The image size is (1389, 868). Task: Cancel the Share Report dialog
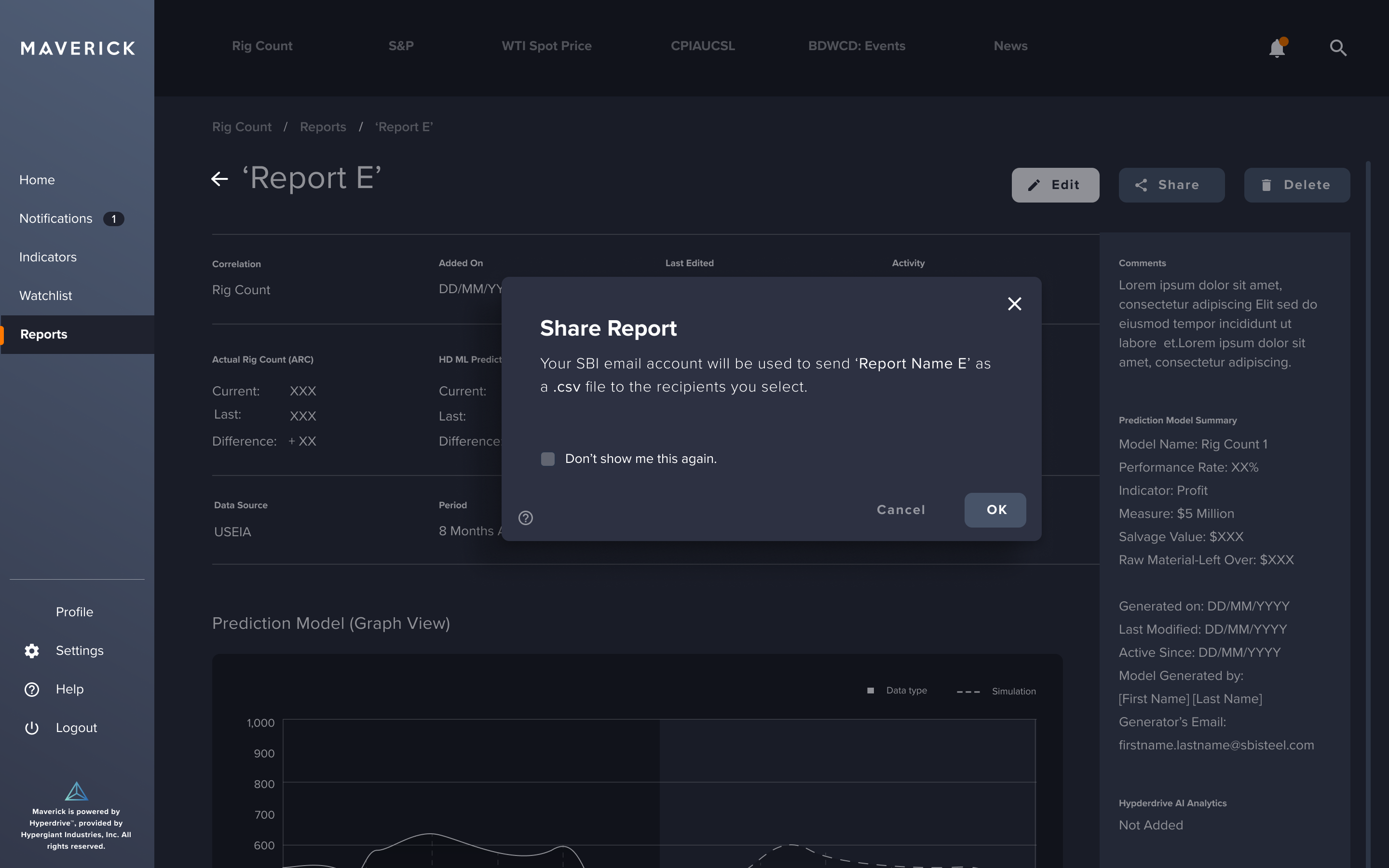pos(900,510)
